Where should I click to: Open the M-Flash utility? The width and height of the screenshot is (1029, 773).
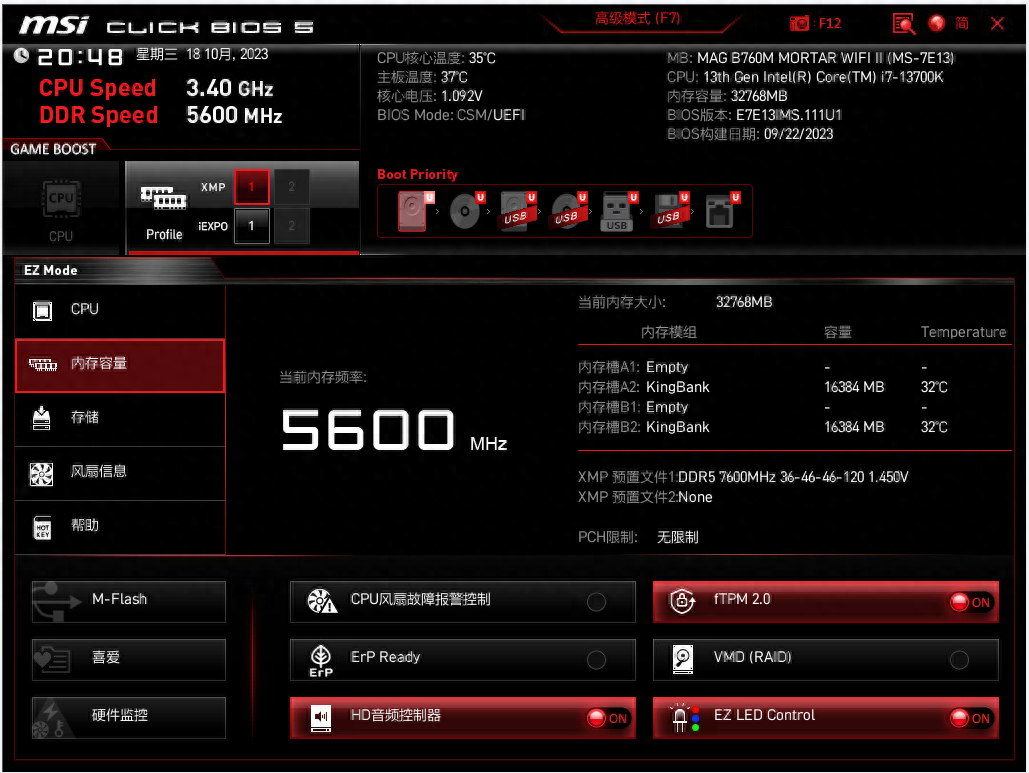tap(129, 601)
